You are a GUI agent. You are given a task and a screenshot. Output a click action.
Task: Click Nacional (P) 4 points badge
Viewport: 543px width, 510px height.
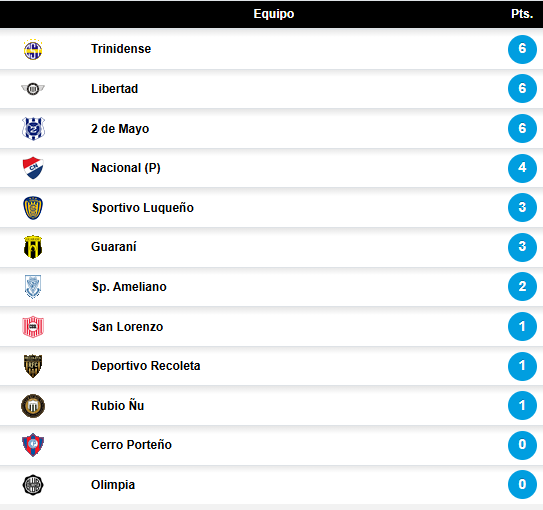(x=522, y=168)
